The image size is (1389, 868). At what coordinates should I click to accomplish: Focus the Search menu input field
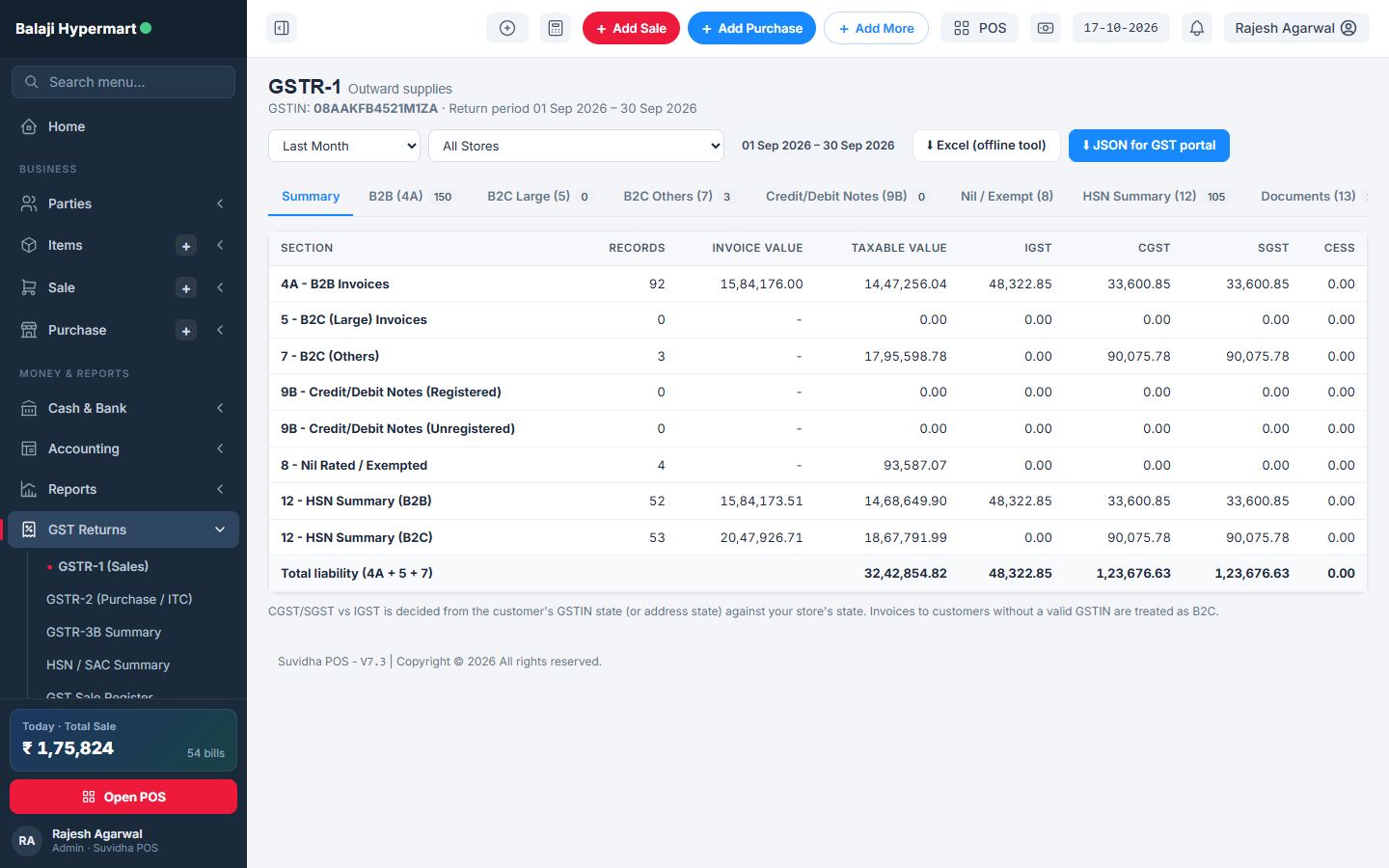point(123,82)
